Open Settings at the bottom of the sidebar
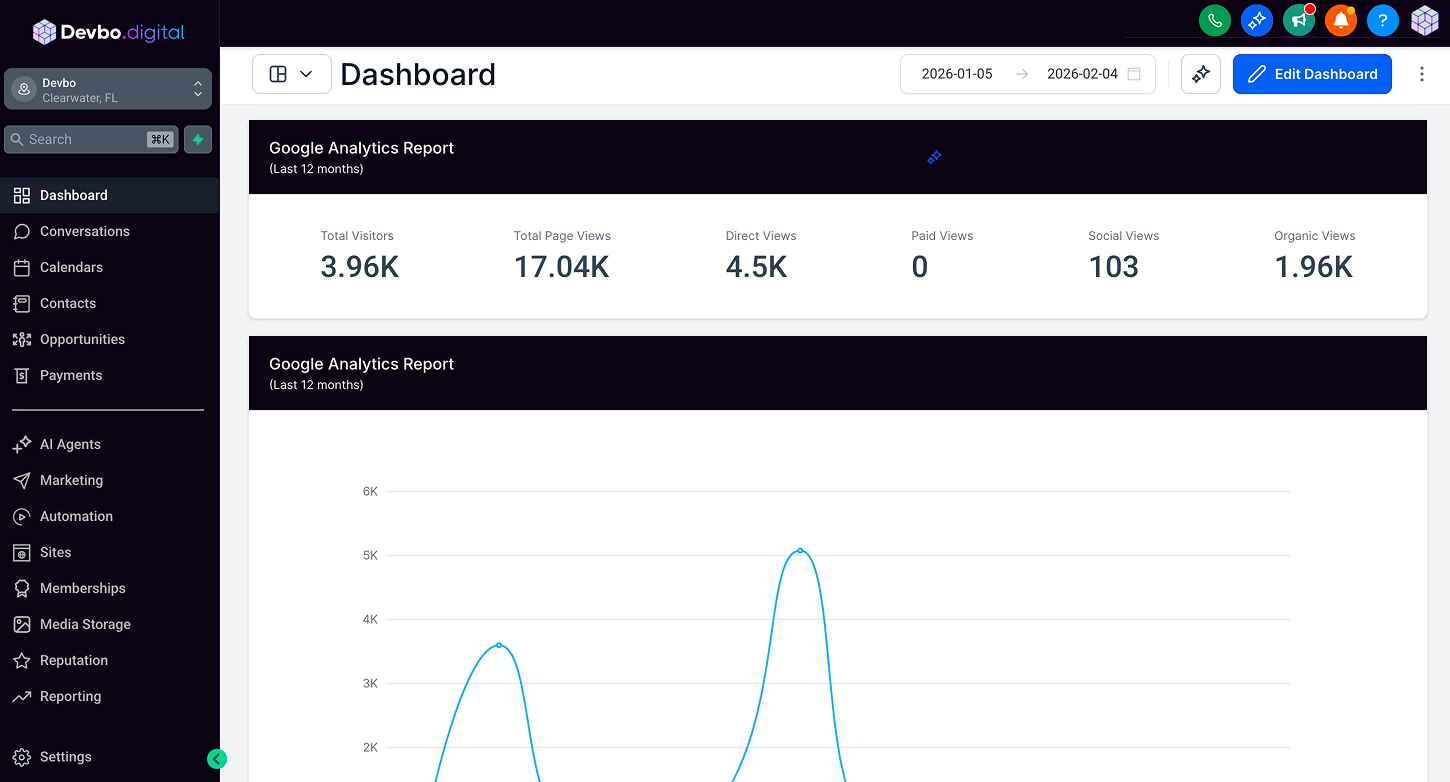This screenshot has height=782, width=1450. (65, 757)
